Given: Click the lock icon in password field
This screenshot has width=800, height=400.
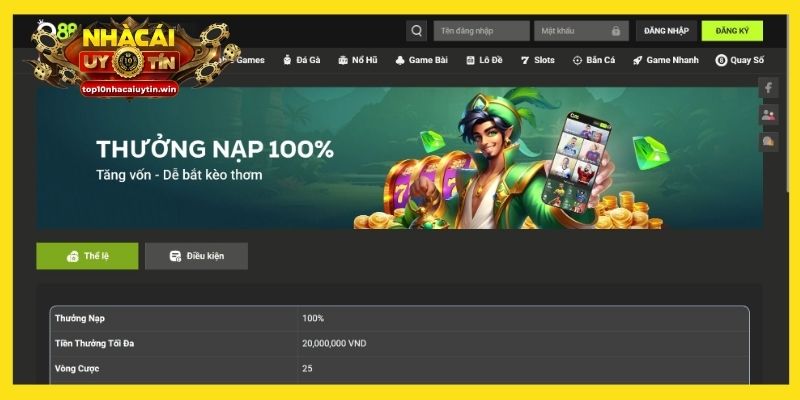Looking at the screenshot, I should coord(616,31).
